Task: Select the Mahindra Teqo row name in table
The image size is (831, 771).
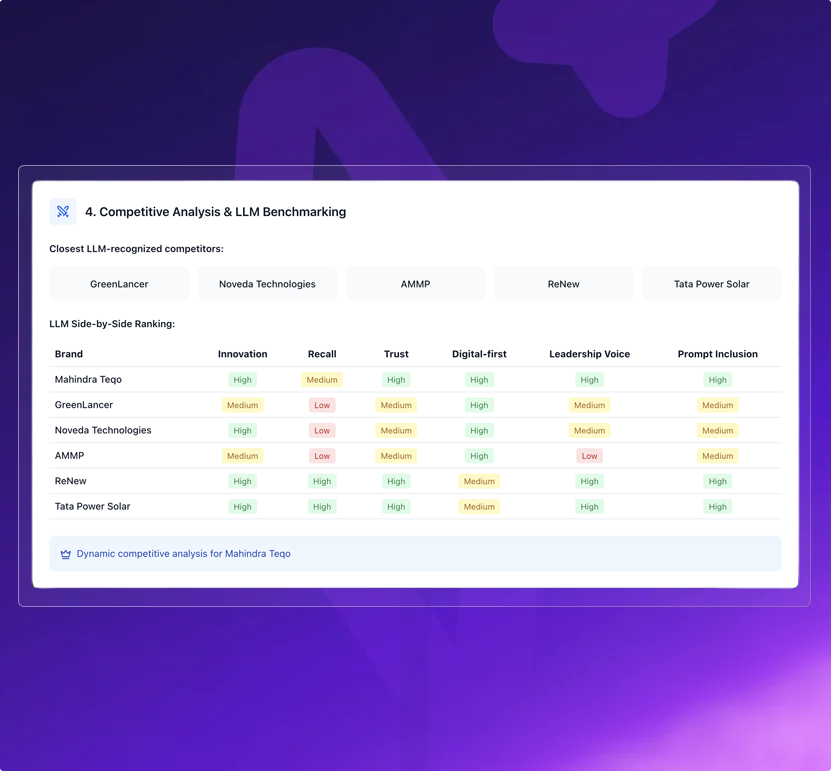Action: point(88,380)
